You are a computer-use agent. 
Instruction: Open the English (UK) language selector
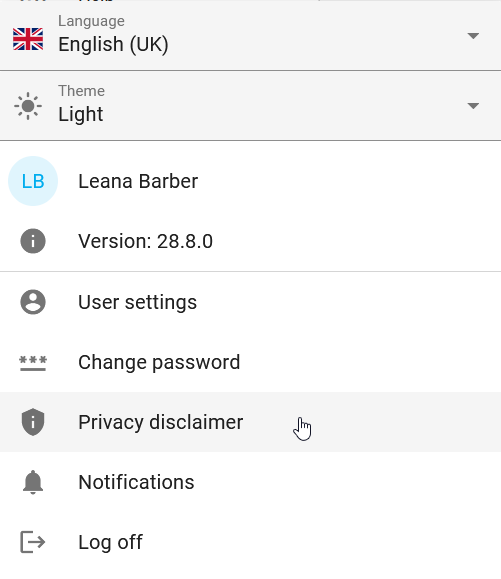coord(250,35)
